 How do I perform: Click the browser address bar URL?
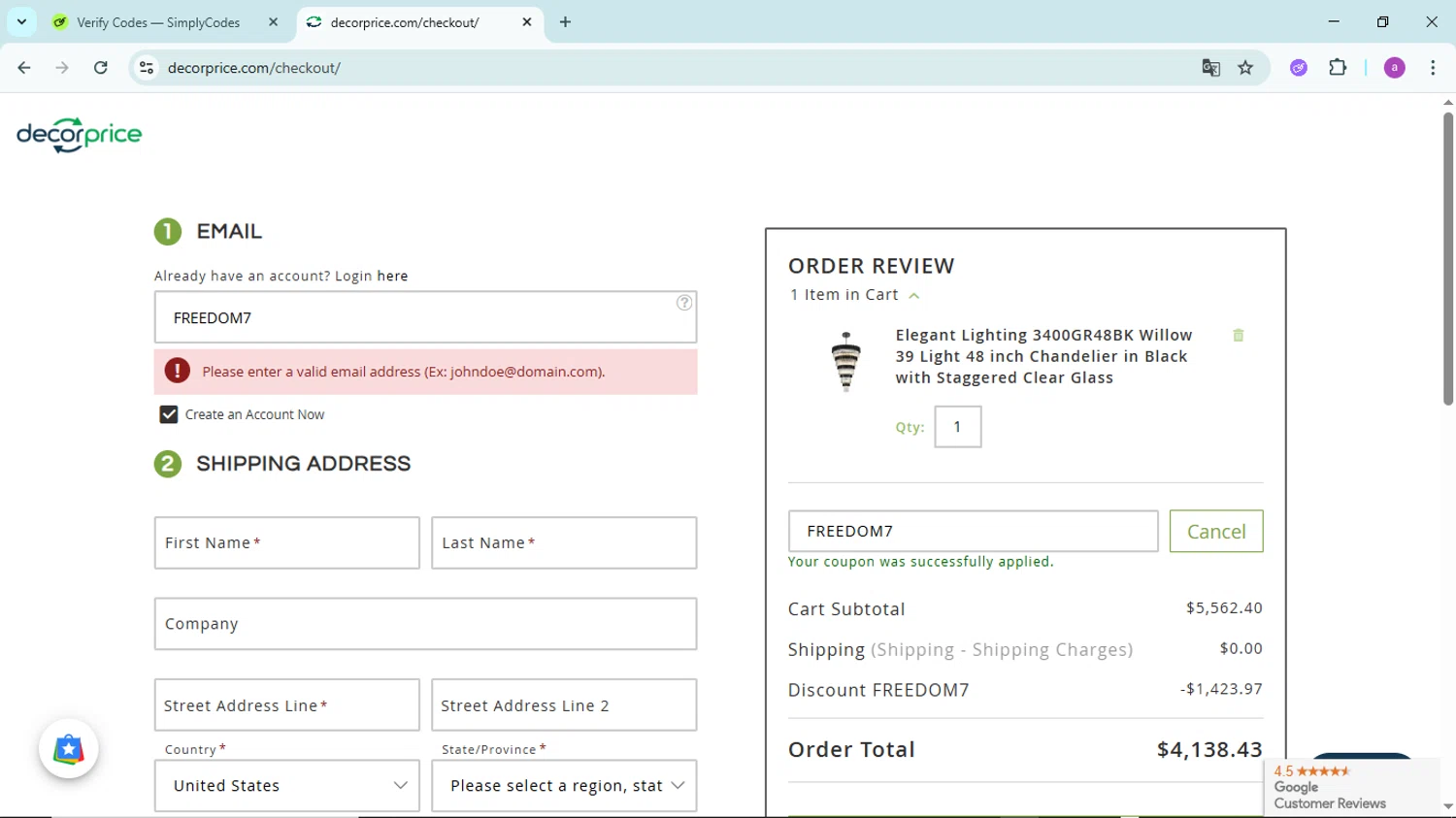(x=254, y=68)
